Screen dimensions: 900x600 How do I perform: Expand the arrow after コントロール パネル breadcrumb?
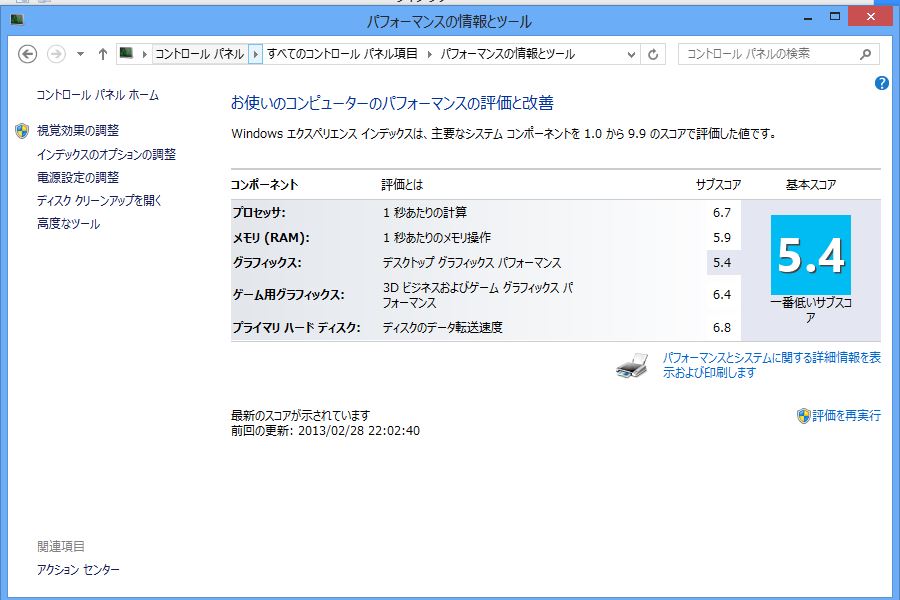255,54
